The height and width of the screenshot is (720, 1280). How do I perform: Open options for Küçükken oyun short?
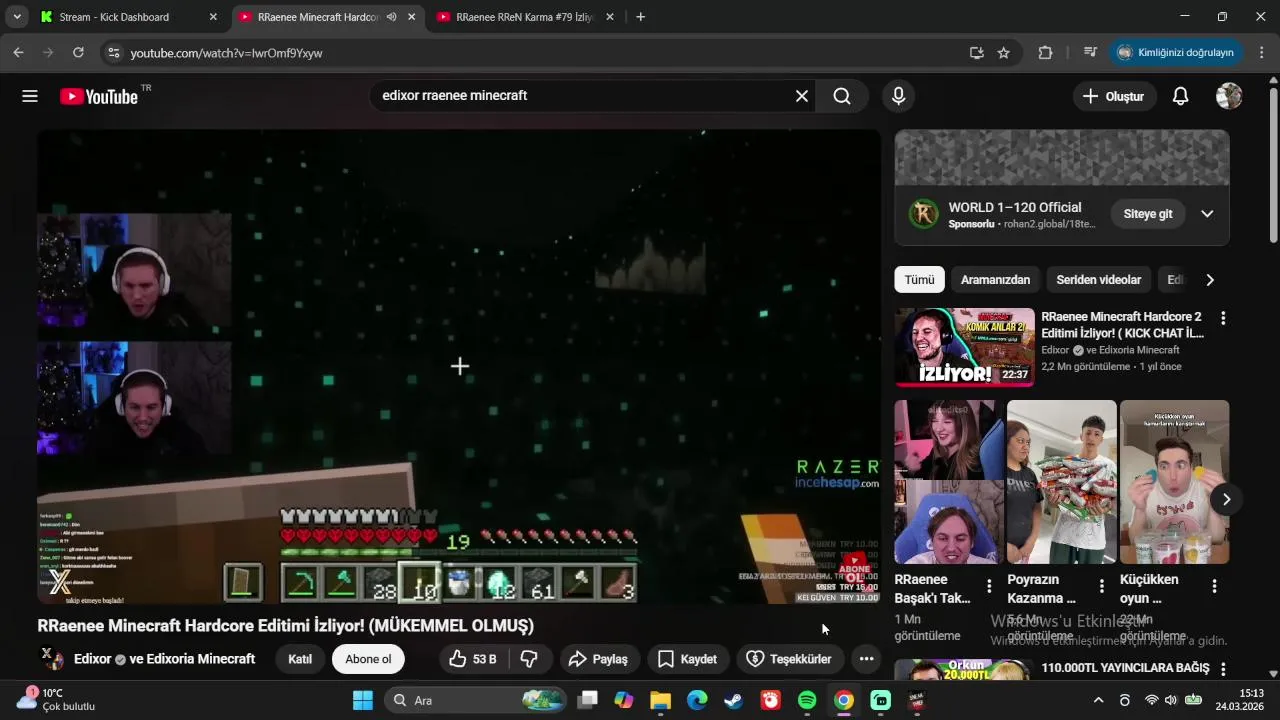1214,586
